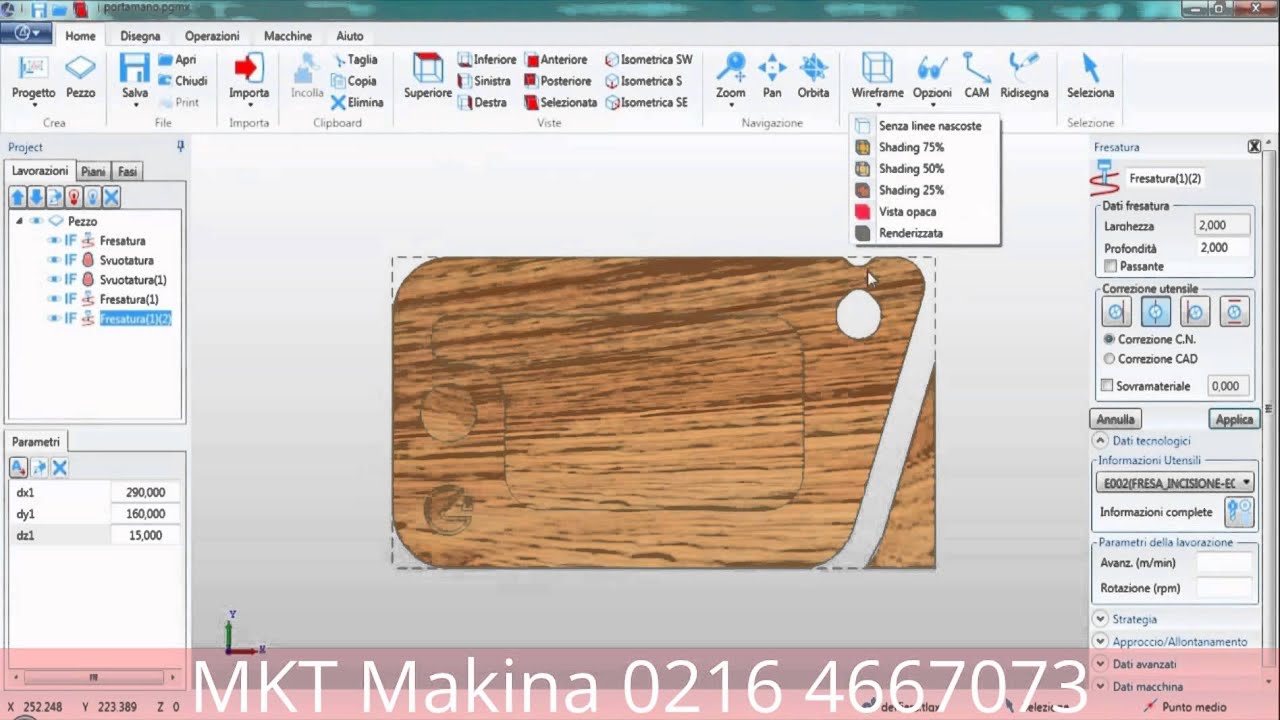Open the Macchine ribbon tab
Image resolution: width=1280 pixels, height=720 pixels.
coord(288,36)
